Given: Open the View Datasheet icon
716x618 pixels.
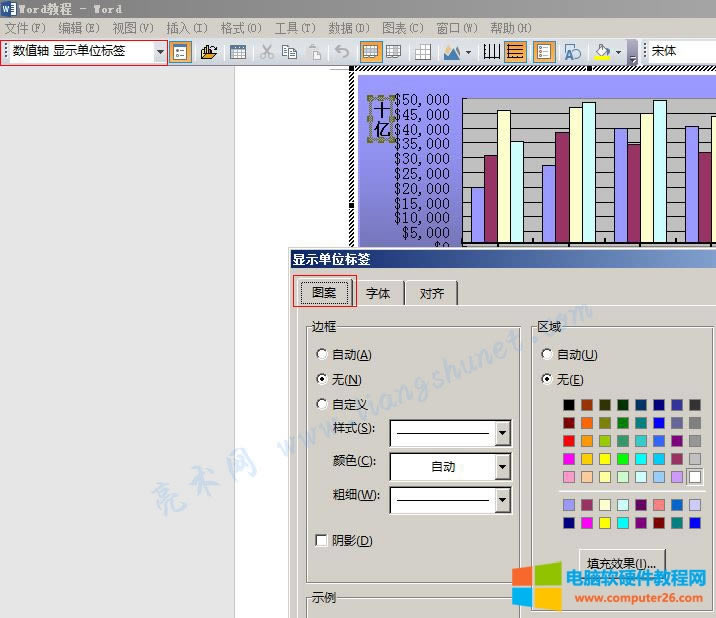Looking at the screenshot, I should (x=238, y=52).
